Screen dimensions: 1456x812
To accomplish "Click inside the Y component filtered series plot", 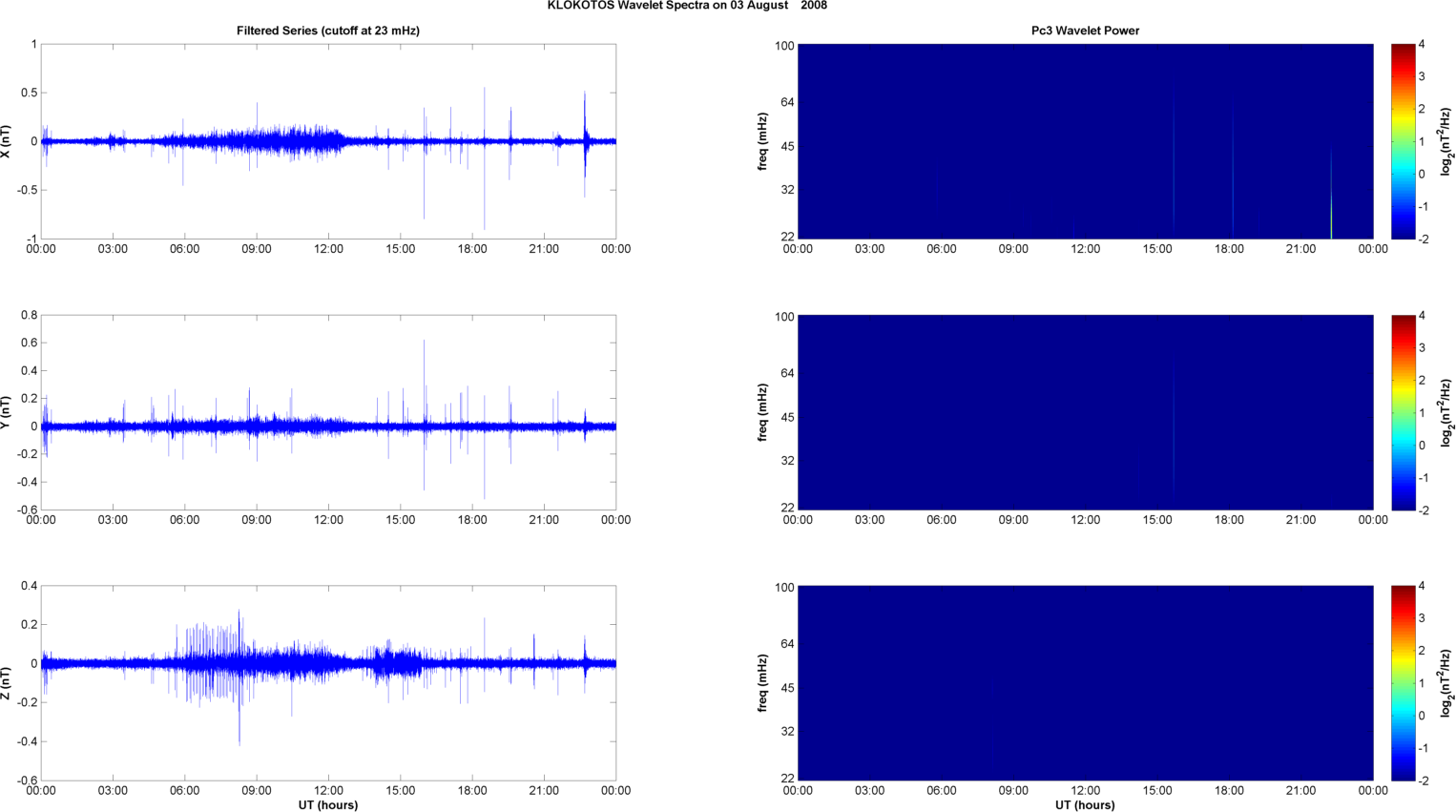I will pos(328,412).
